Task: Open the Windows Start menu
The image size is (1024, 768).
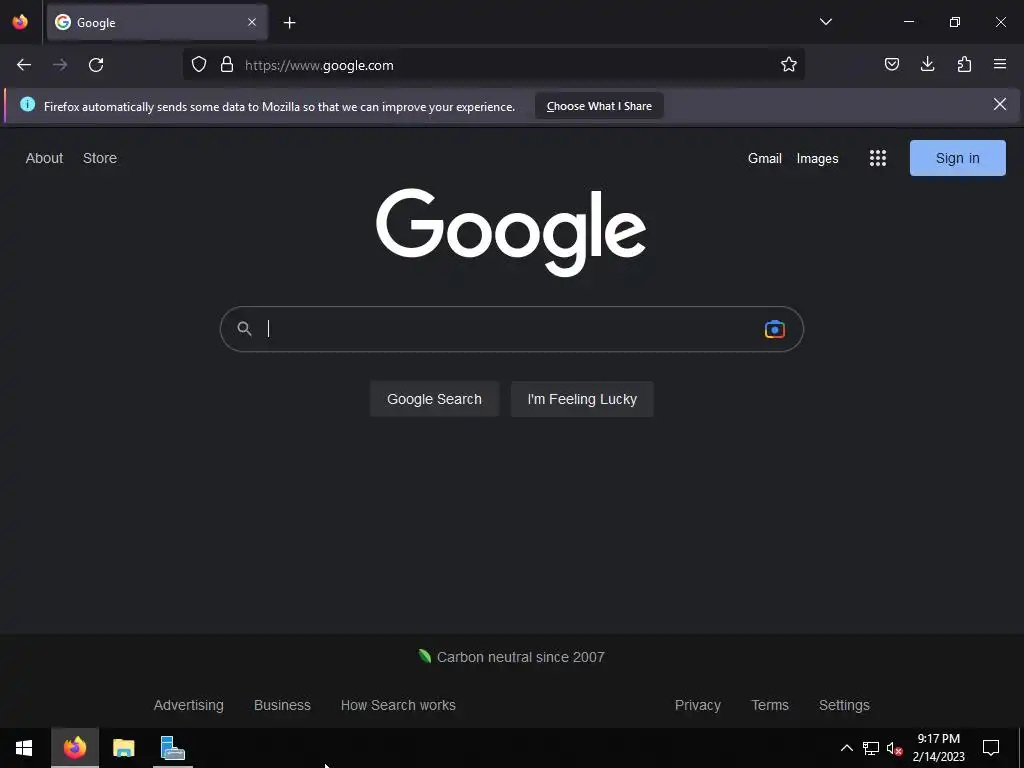Action: [24, 748]
